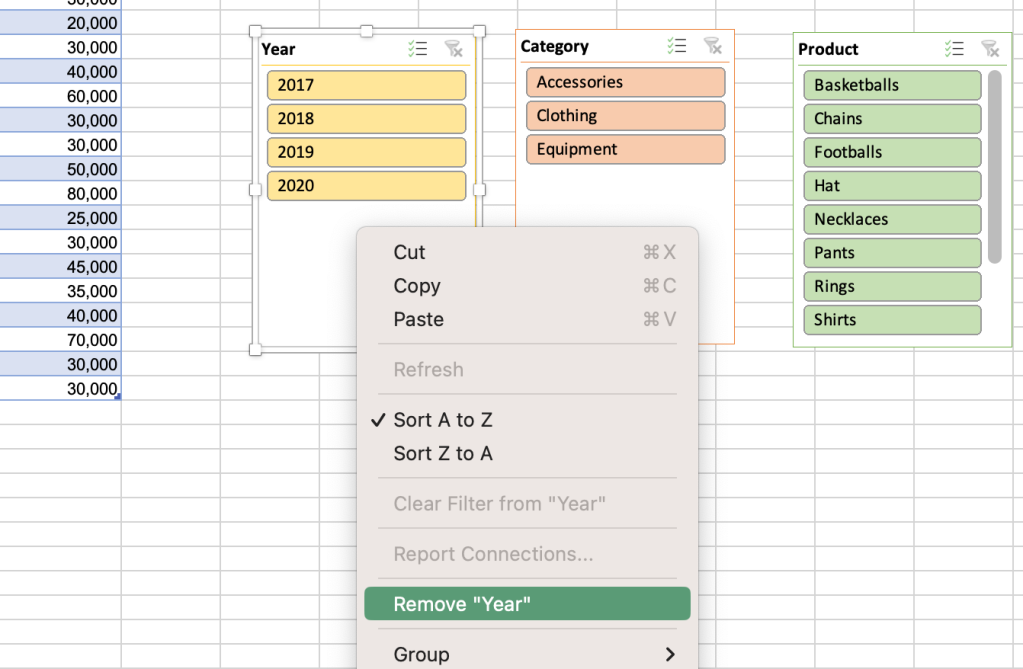The width and height of the screenshot is (1023, 669).
Task: Click the cell containing 80,000
Action: 92,194
